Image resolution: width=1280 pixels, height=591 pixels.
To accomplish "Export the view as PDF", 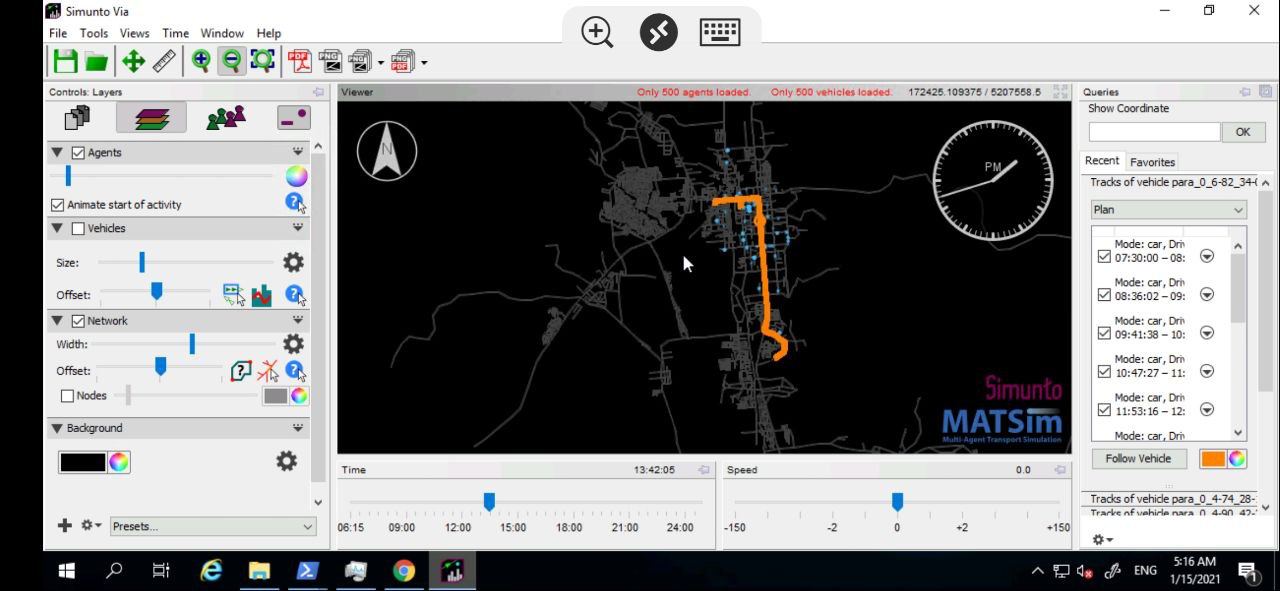I will click(x=300, y=62).
